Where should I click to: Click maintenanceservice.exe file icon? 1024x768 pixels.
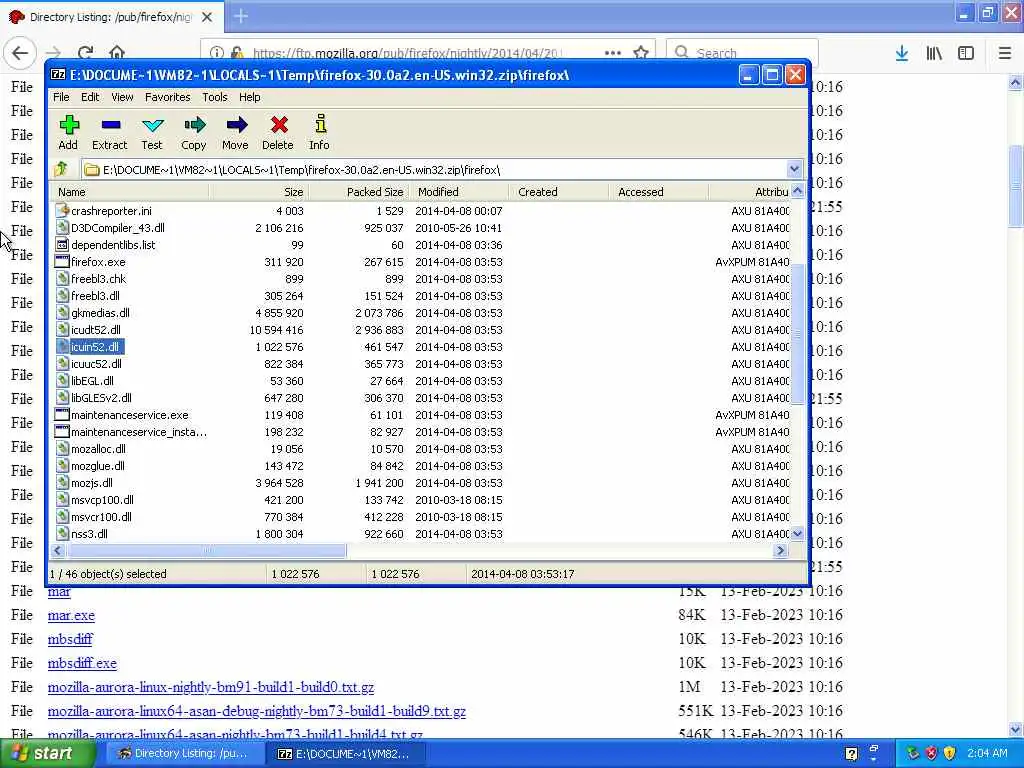click(x=62, y=415)
